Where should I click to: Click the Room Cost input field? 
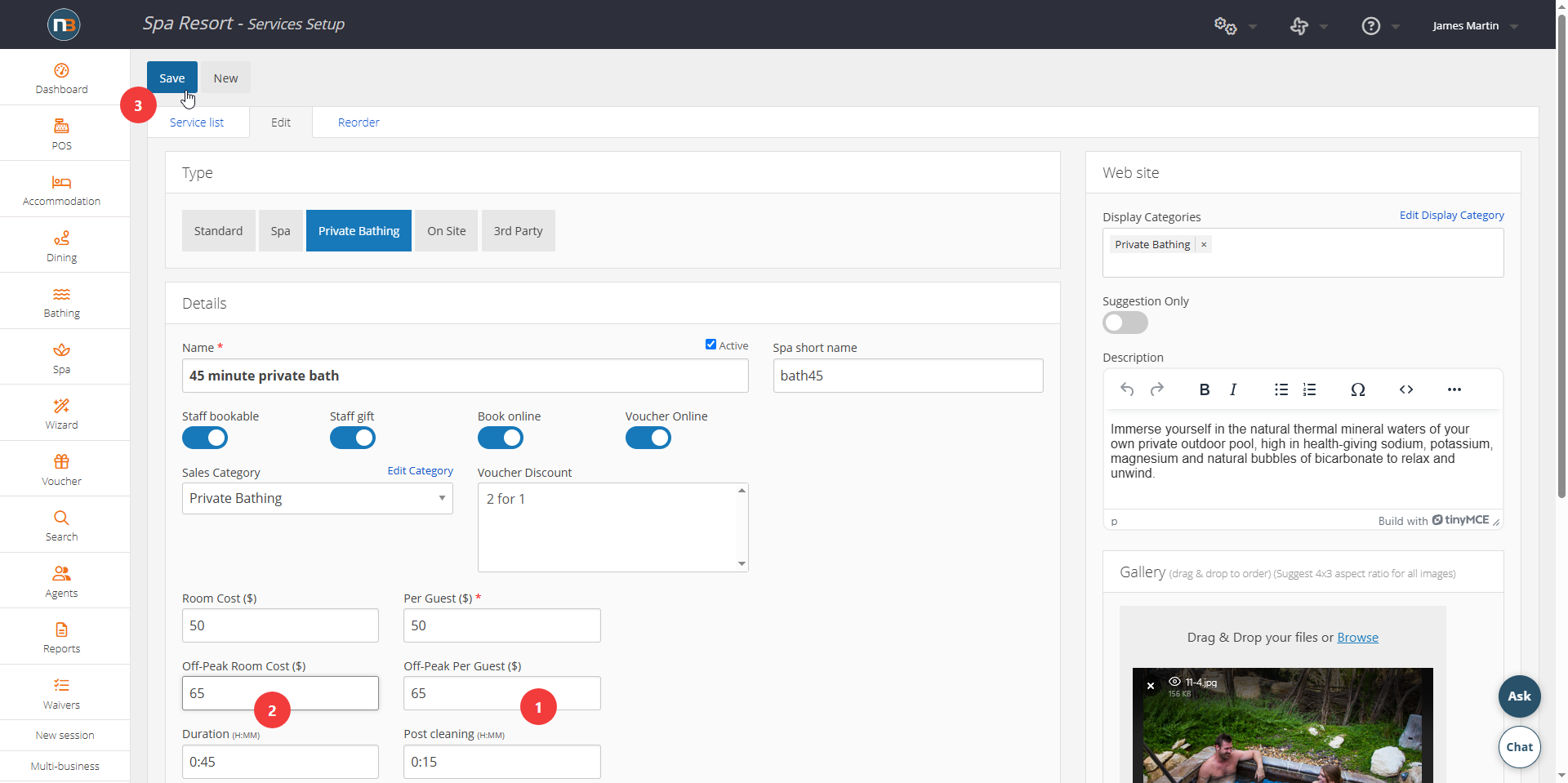[x=280, y=625]
